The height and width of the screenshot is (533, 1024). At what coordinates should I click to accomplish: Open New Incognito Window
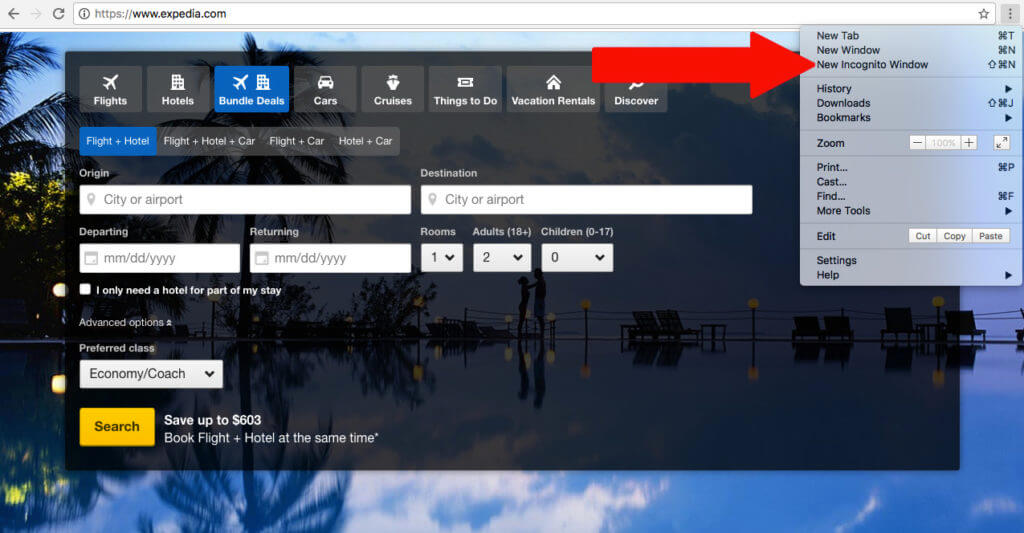pos(911,65)
